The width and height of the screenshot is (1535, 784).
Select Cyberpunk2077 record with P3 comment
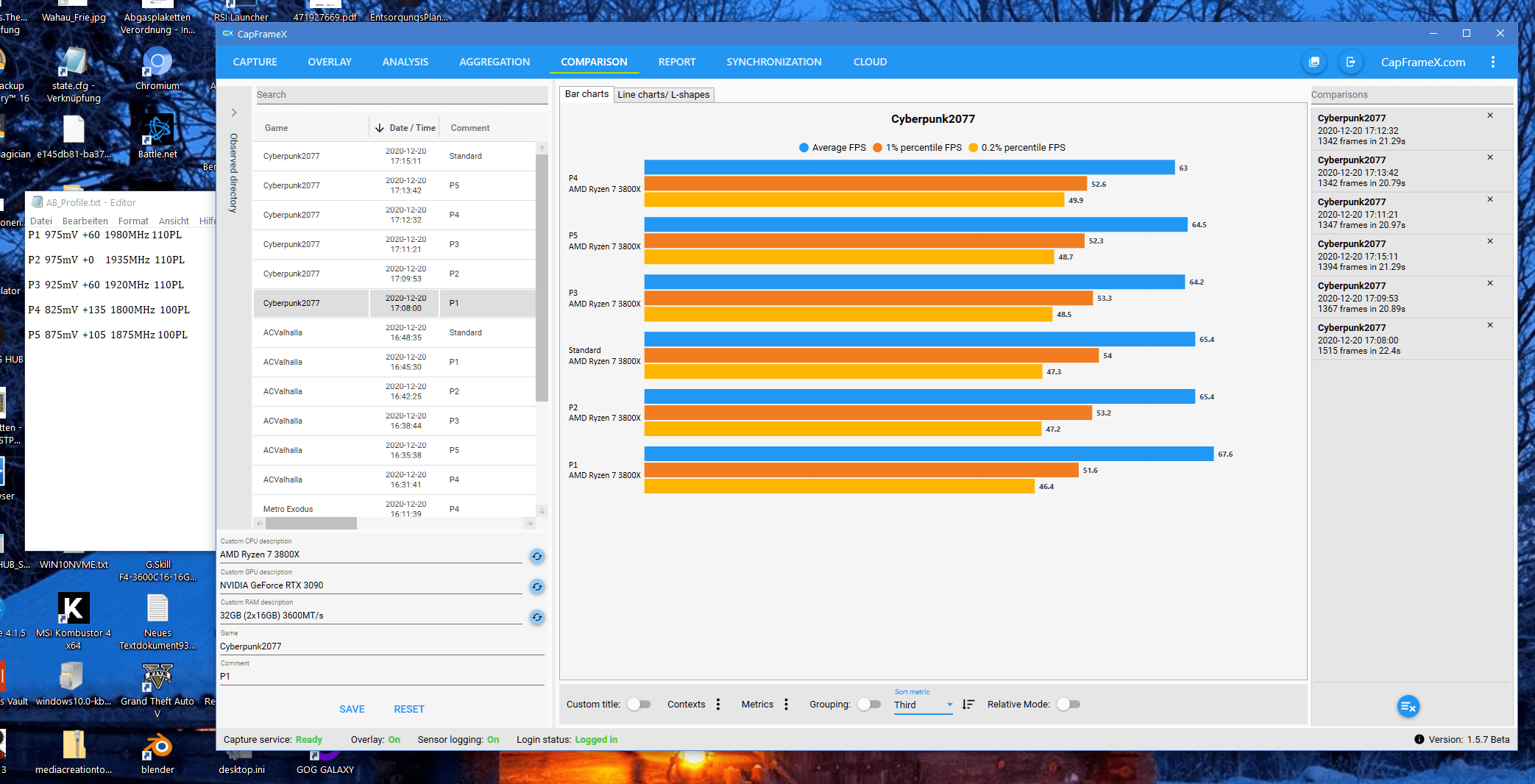click(394, 244)
